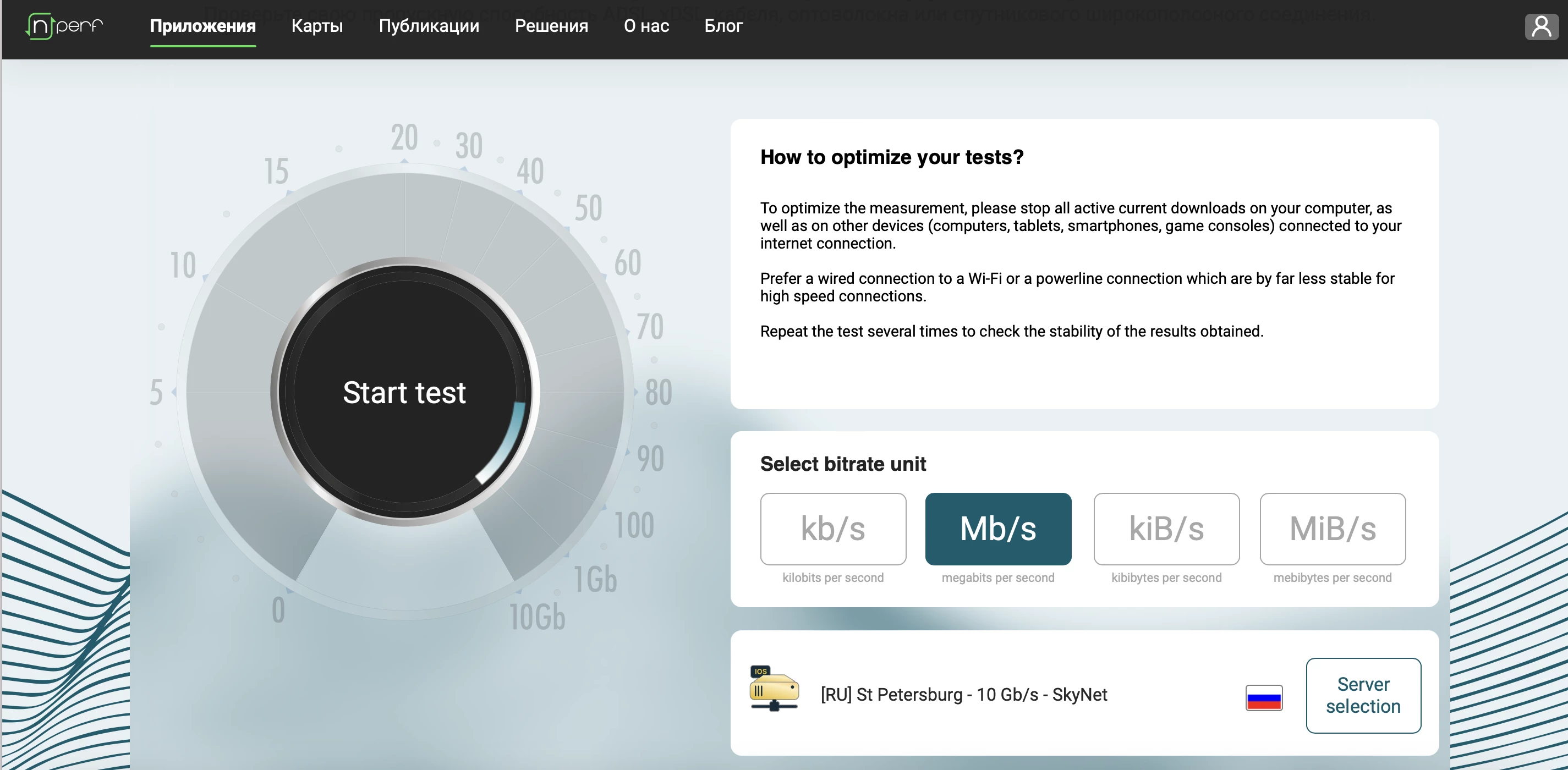This screenshot has height=770, width=1568.
Task: Click the St Petersburg SkyNet server name
Action: point(963,695)
